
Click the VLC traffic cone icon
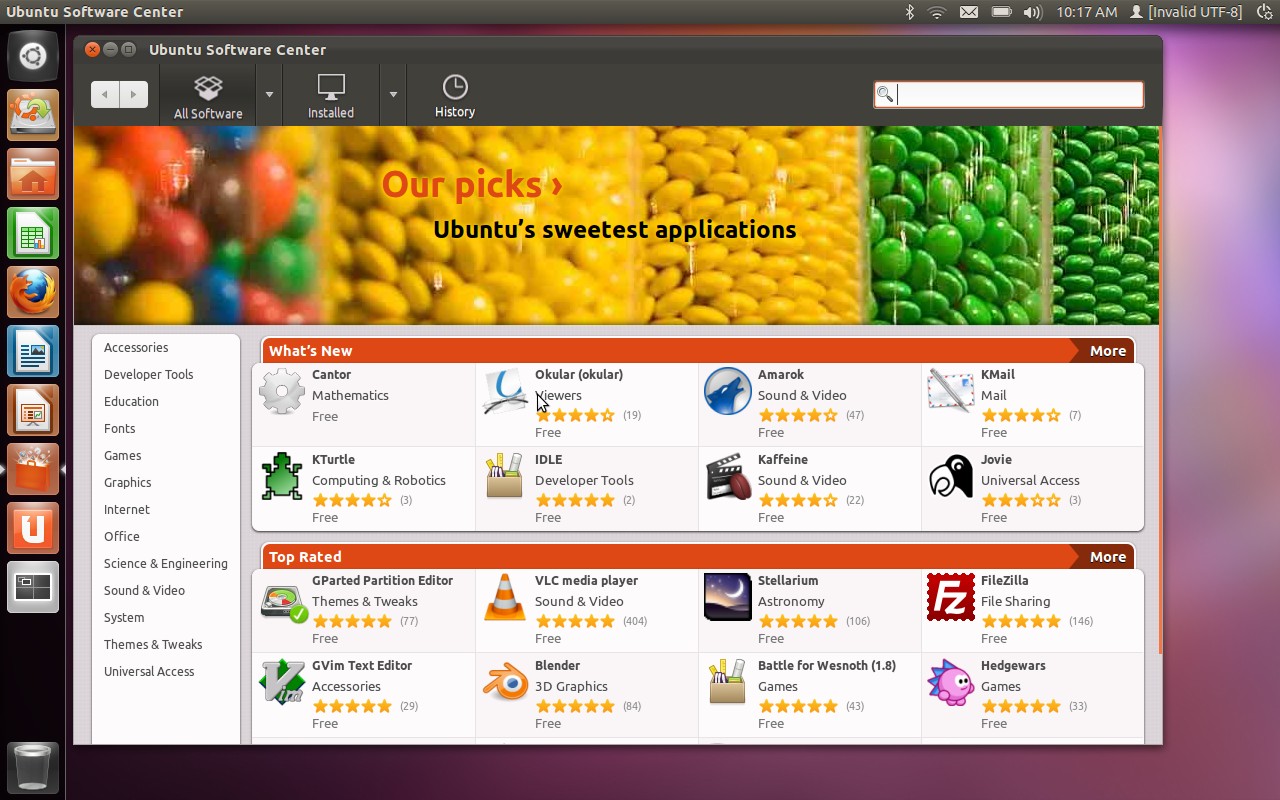tap(505, 597)
